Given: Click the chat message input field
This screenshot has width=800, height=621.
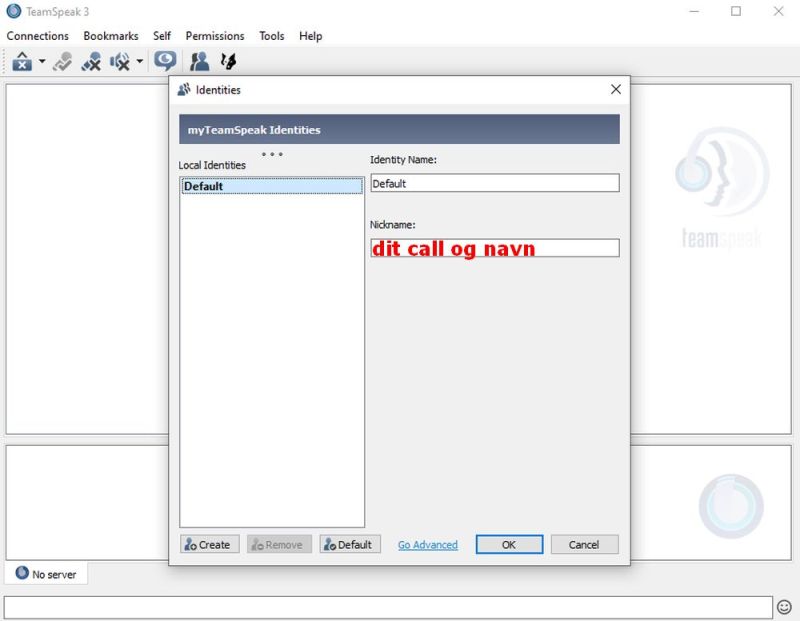Looking at the screenshot, I should [x=388, y=608].
